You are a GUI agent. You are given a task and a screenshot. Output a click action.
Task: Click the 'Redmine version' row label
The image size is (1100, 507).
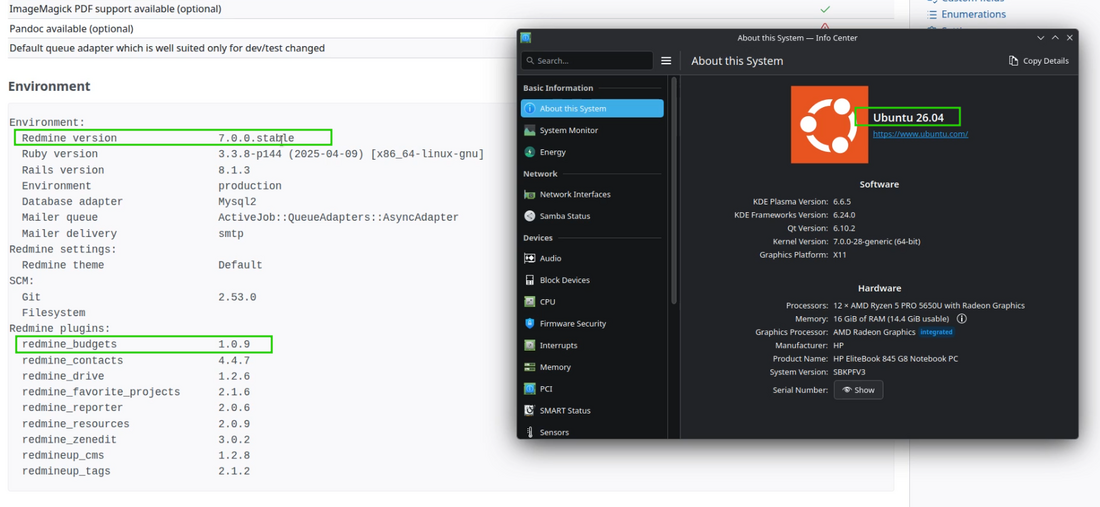[69, 138]
